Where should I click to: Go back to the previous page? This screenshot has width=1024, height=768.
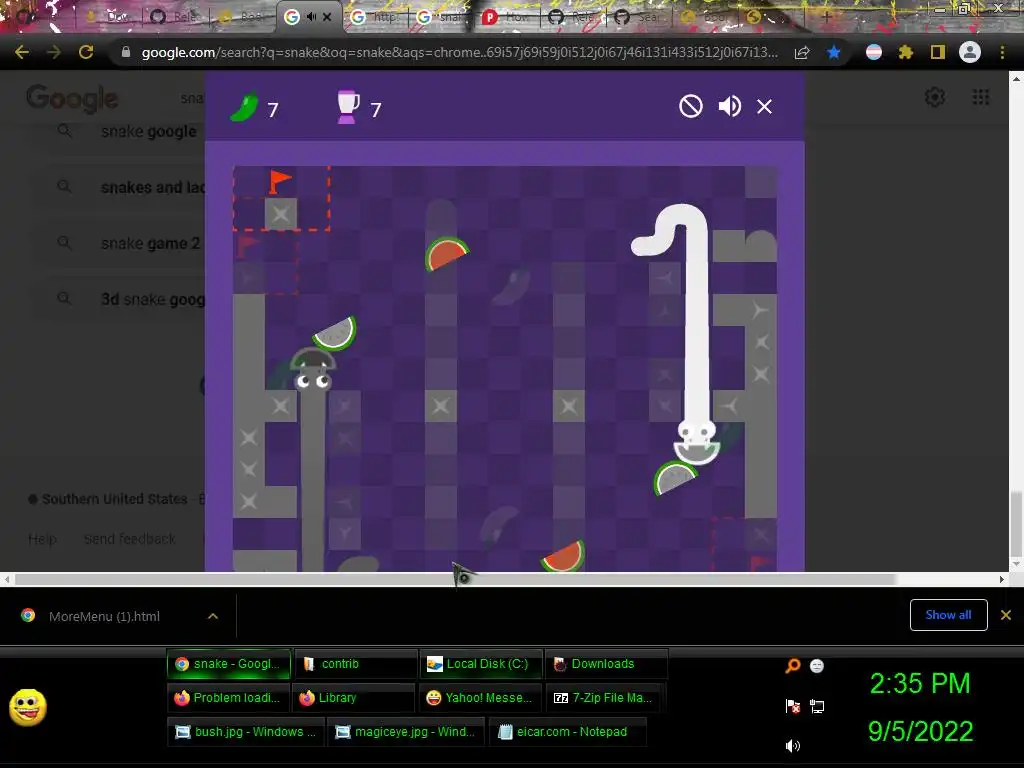[22, 52]
